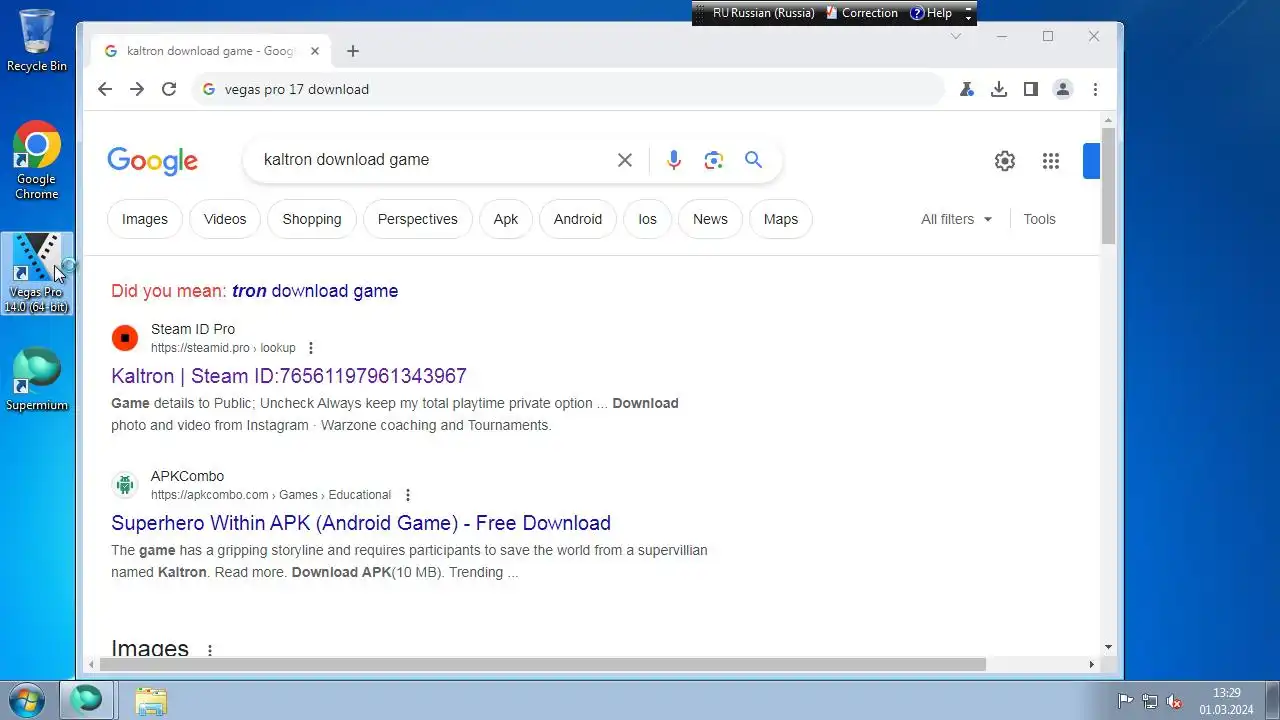
Task: Search by image with the Google Lens icon
Action: 713,160
